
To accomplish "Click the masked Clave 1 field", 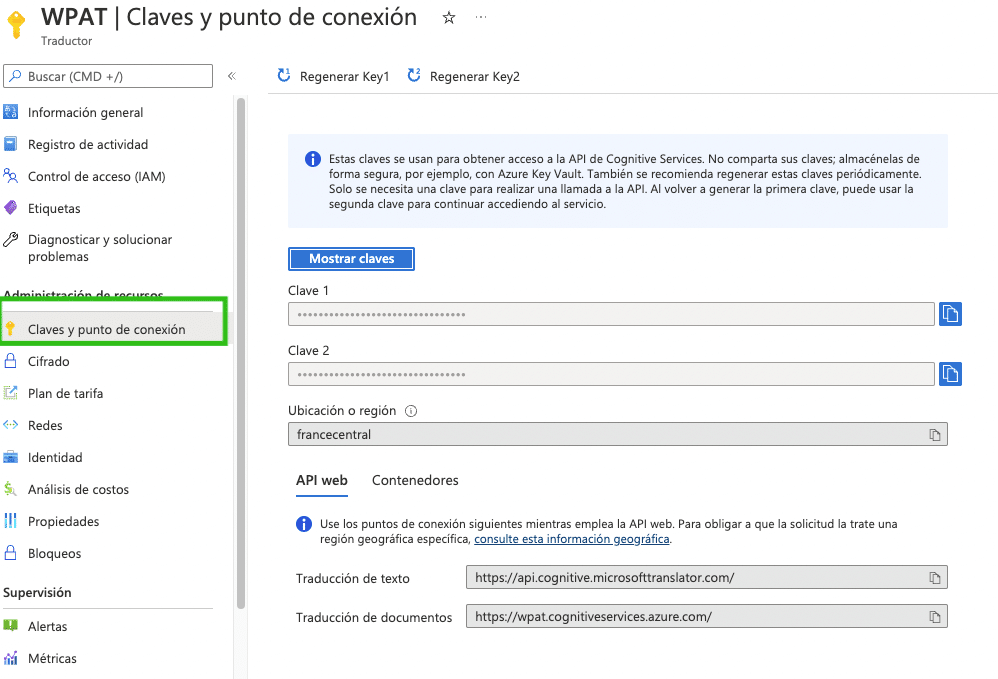I will pyautogui.click(x=611, y=314).
